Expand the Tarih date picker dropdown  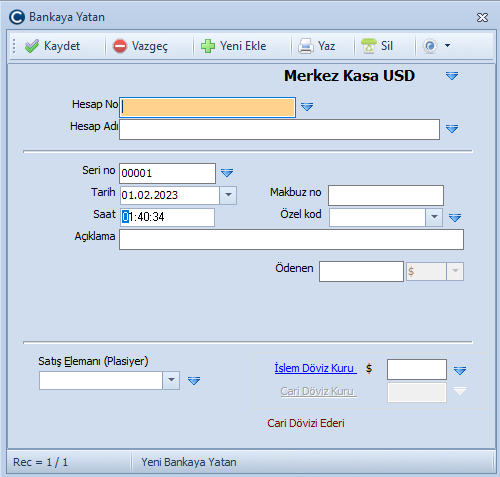pyautogui.click(x=228, y=195)
